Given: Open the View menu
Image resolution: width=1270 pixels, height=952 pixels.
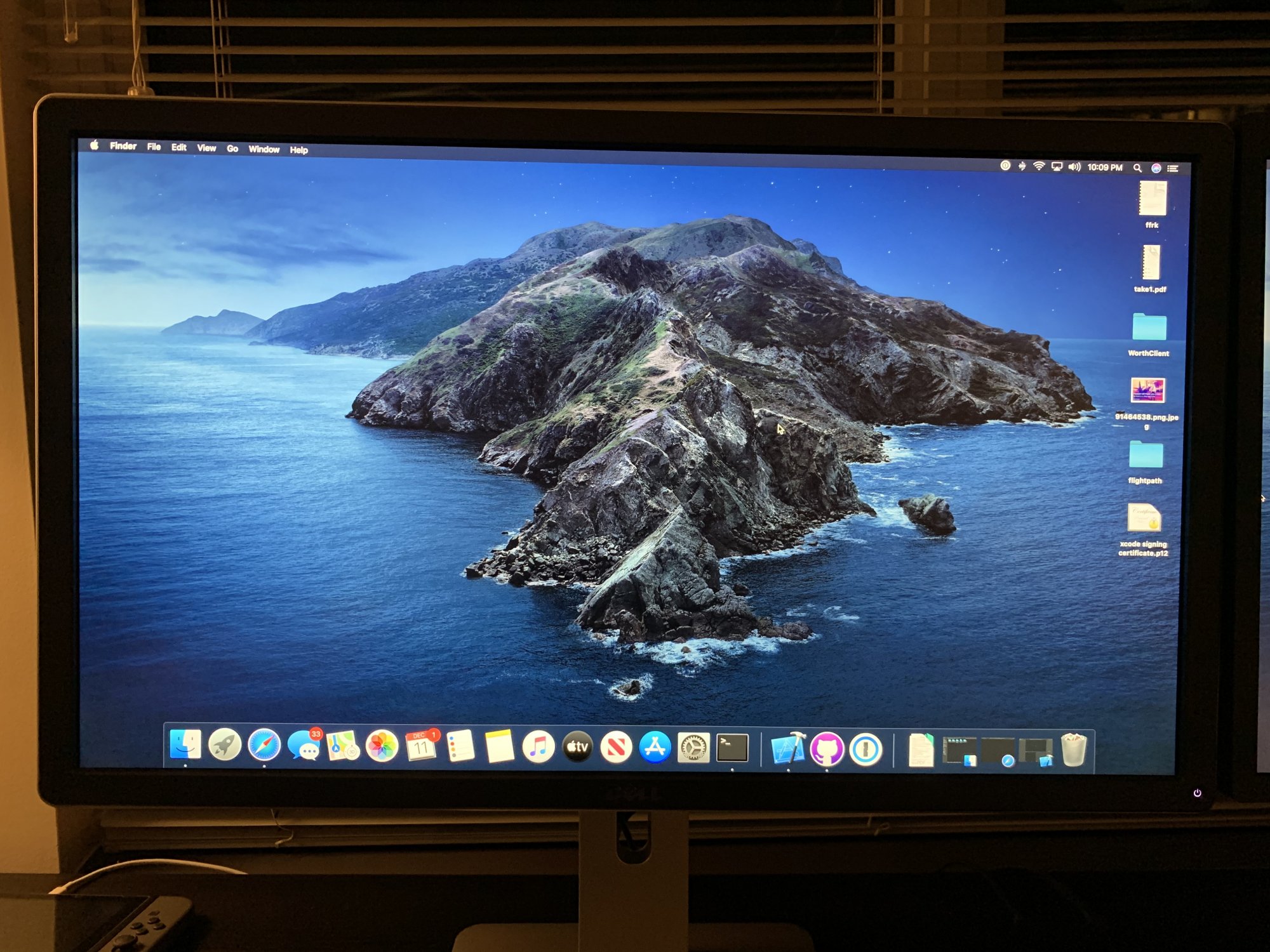Looking at the screenshot, I should [x=206, y=148].
